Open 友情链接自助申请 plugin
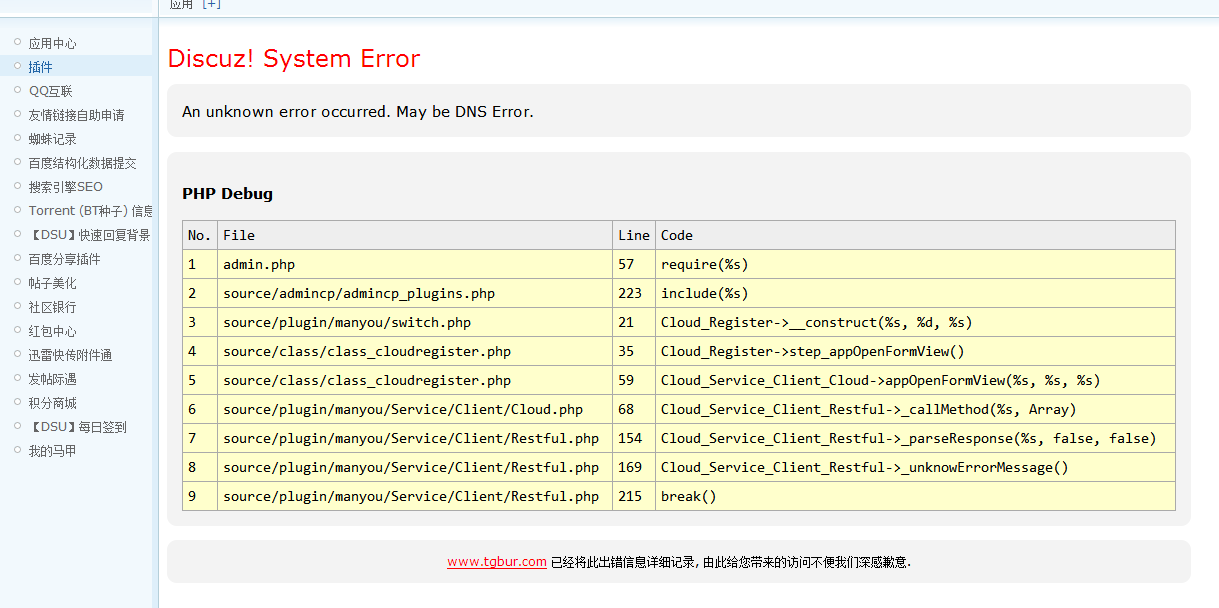This screenshot has width=1219, height=608. point(76,115)
